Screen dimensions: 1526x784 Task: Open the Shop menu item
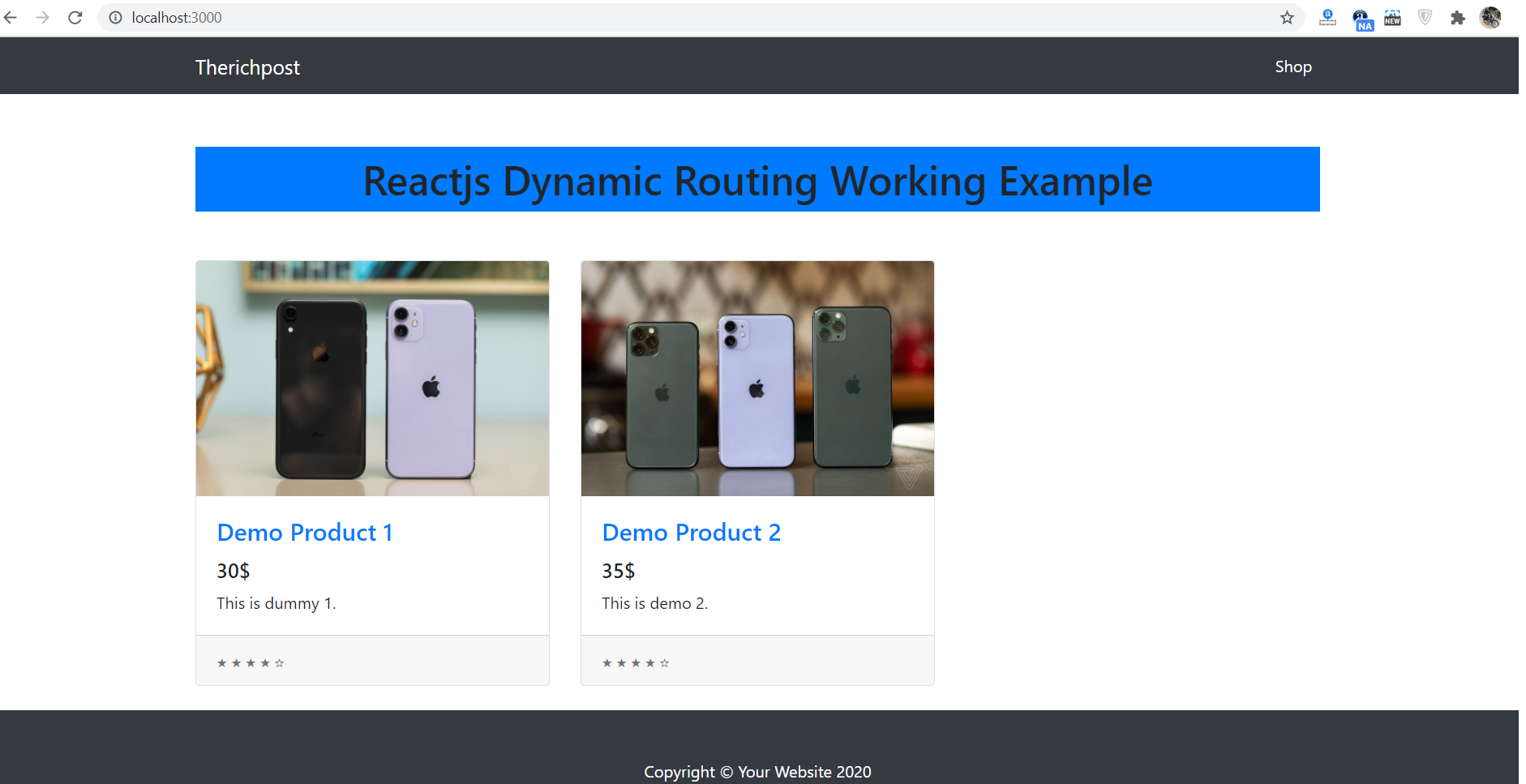(x=1292, y=66)
